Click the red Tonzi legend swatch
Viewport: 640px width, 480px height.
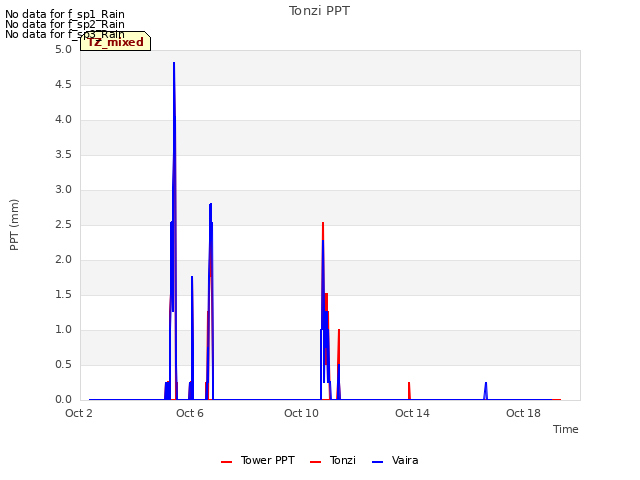(315, 462)
